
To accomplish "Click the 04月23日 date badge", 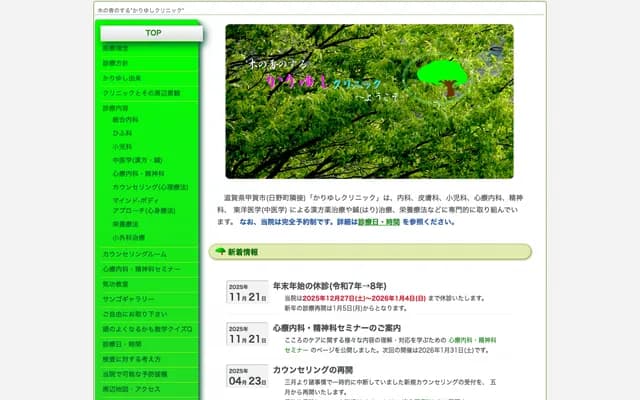I will pos(247,376).
